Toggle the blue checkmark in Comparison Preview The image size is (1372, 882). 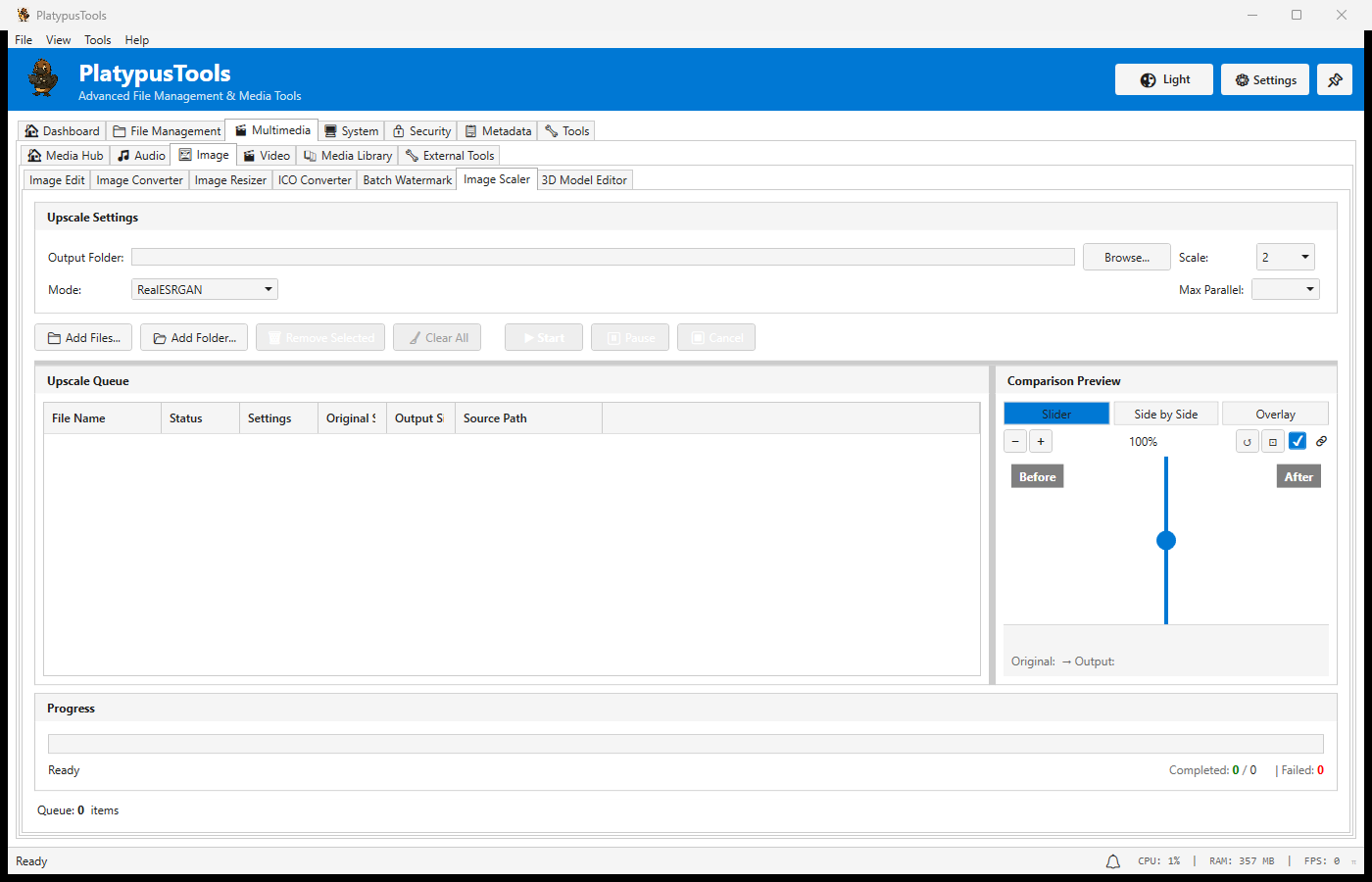[x=1298, y=441]
